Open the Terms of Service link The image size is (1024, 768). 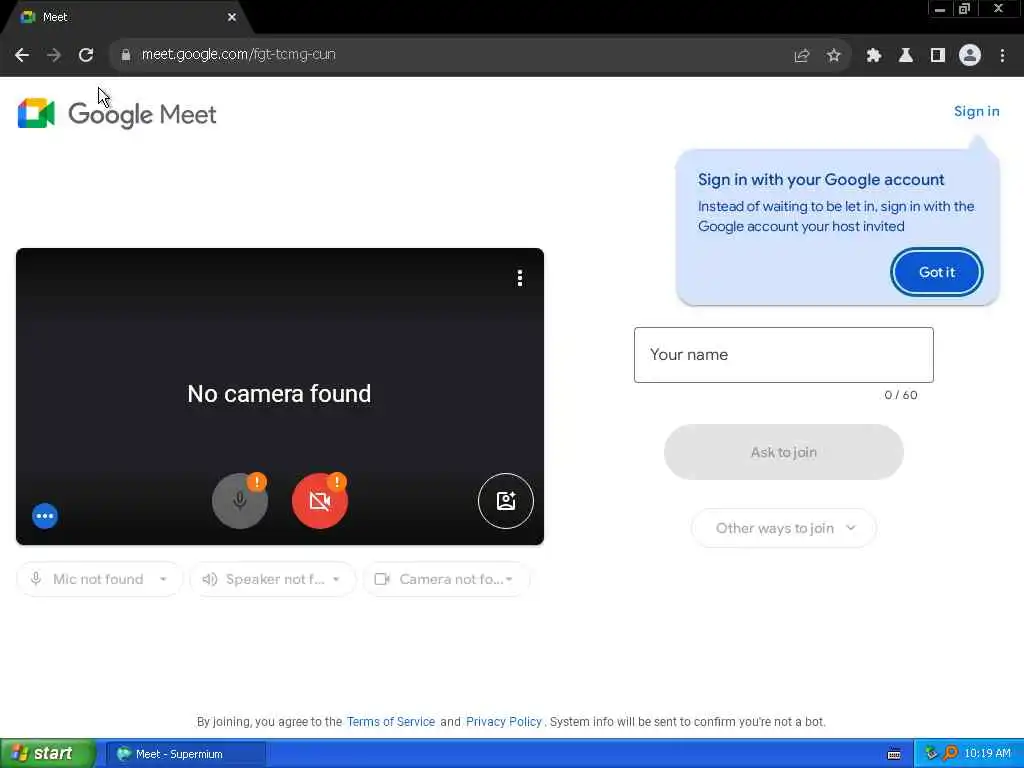(391, 722)
